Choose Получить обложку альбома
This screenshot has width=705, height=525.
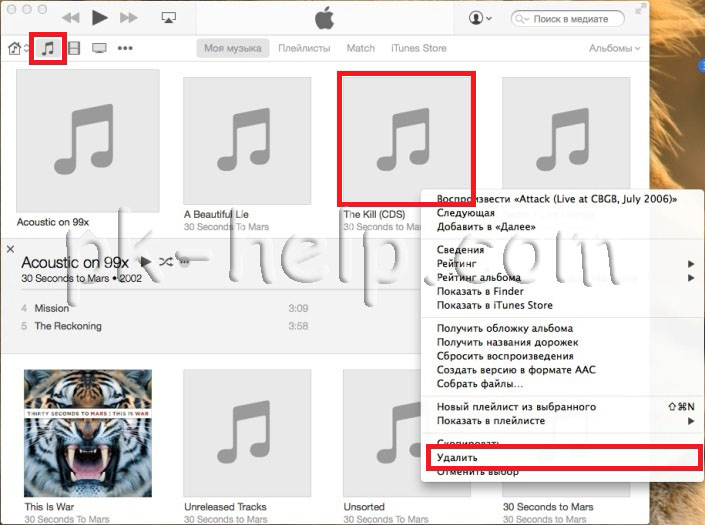[x=562, y=328]
